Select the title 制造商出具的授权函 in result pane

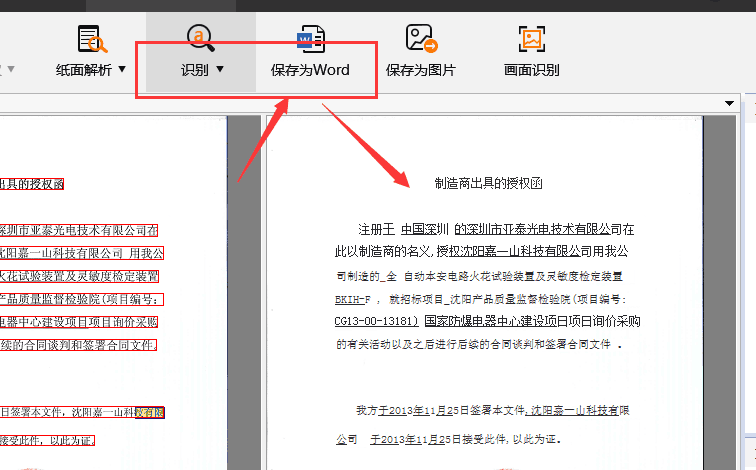pyautogui.click(x=488, y=183)
